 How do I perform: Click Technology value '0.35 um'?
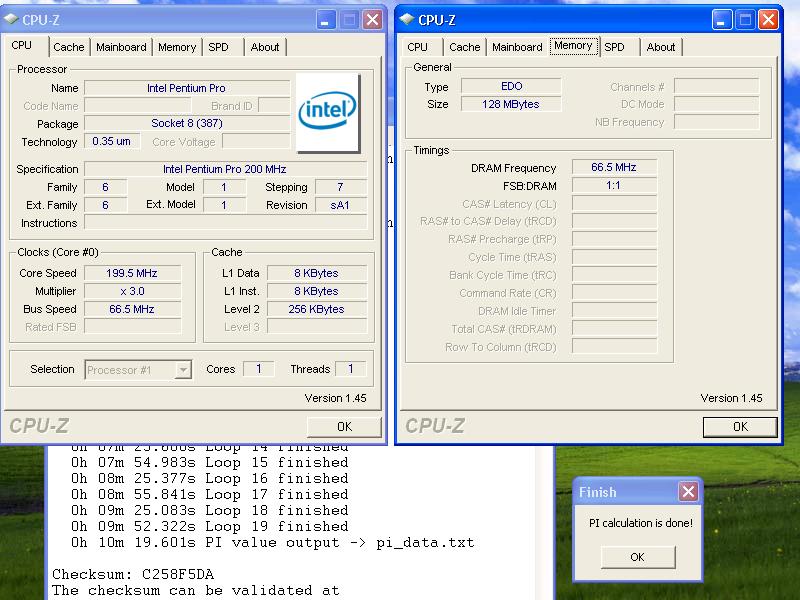(x=112, y=141)
